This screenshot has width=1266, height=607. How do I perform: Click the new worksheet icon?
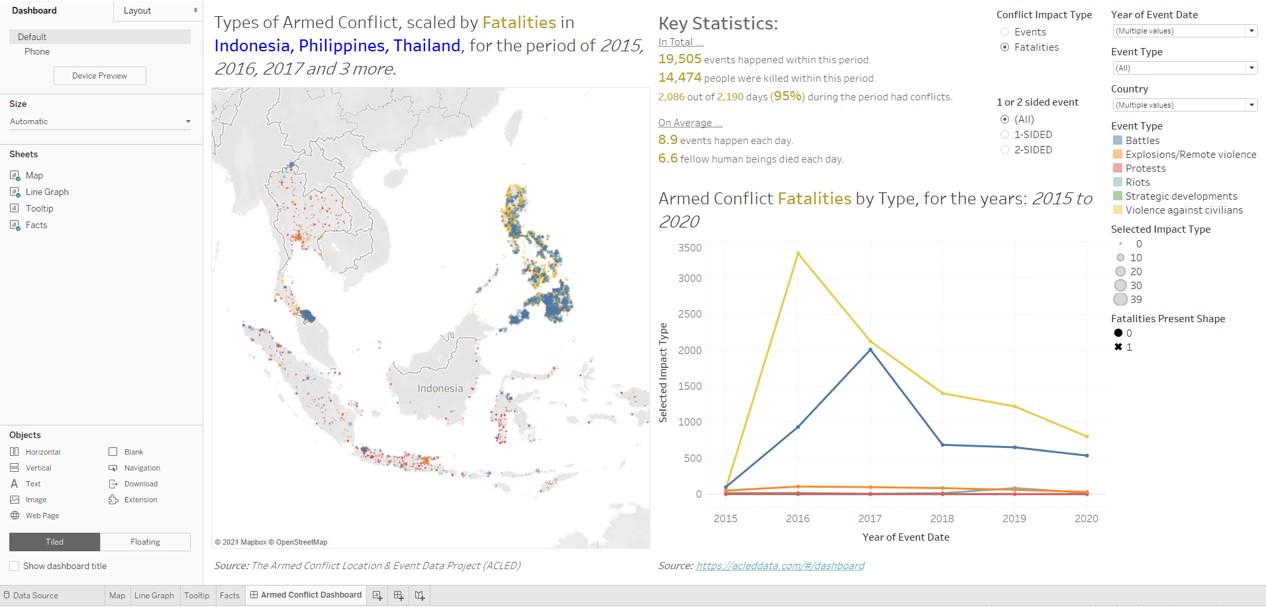(x=377, y=596)
